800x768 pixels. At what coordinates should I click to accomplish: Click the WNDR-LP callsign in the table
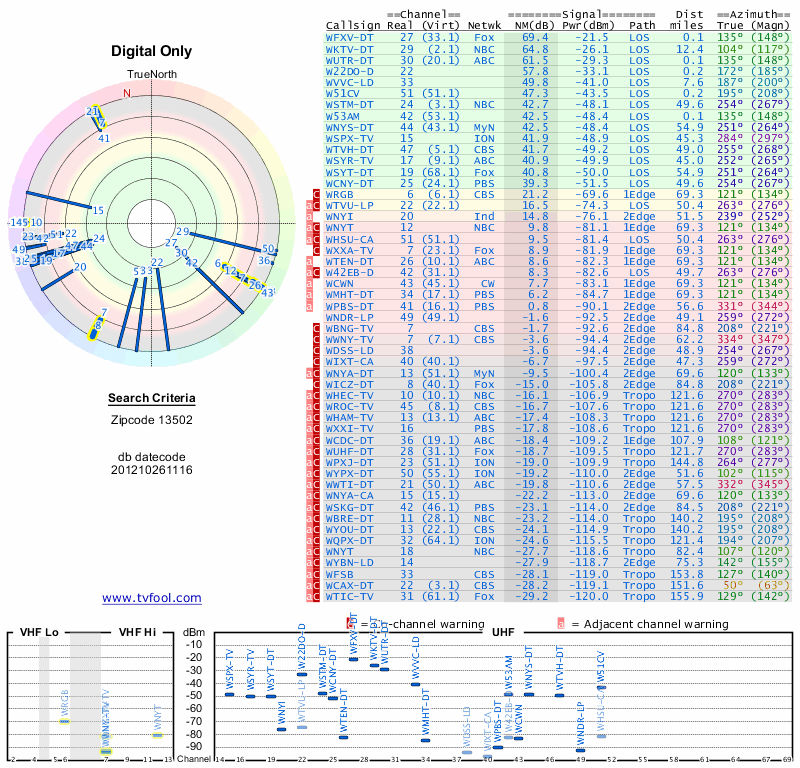349,317
